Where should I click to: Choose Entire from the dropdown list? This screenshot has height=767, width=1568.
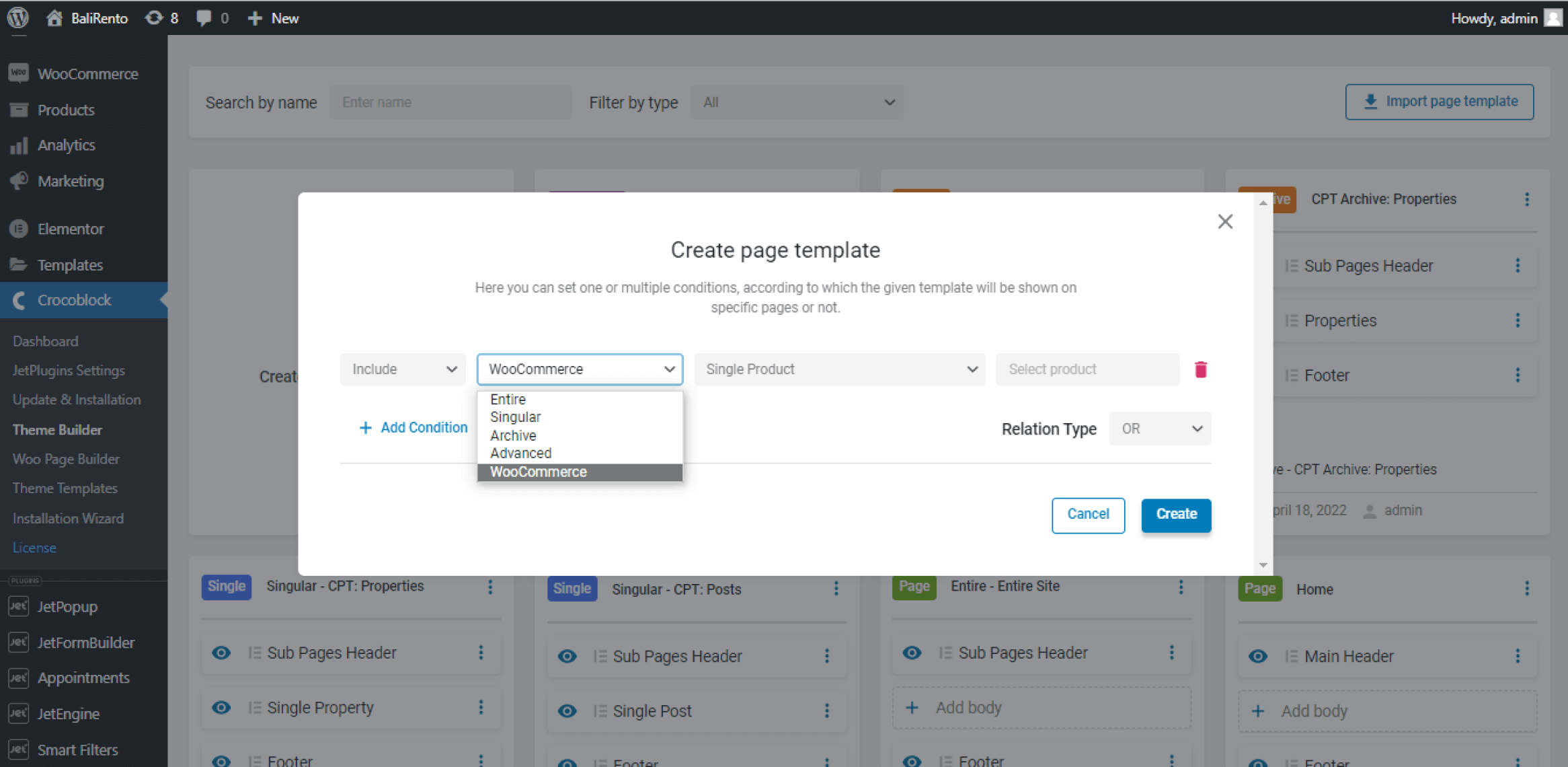(580, 399)
